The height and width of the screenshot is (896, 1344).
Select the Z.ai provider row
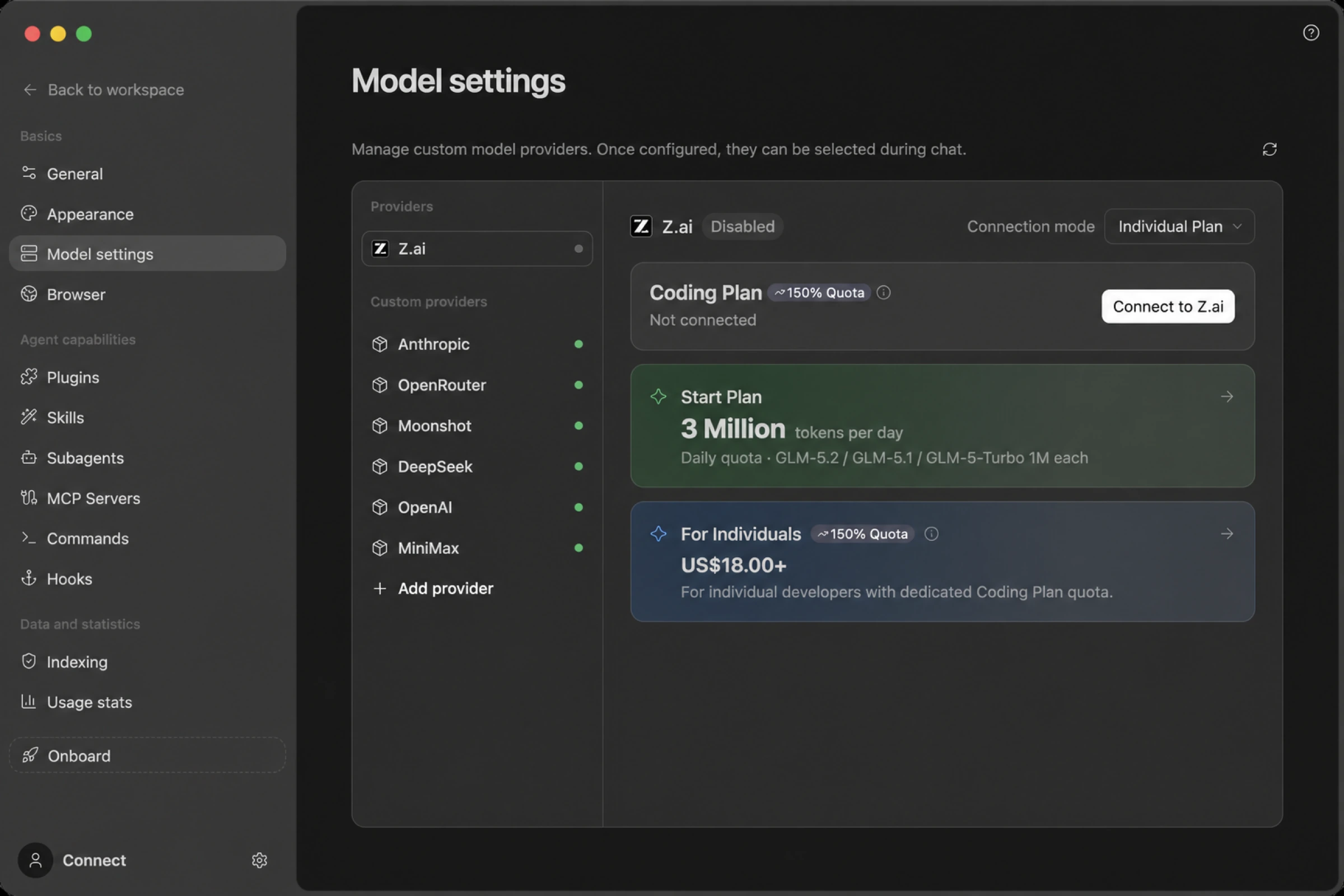coord(477,249)
